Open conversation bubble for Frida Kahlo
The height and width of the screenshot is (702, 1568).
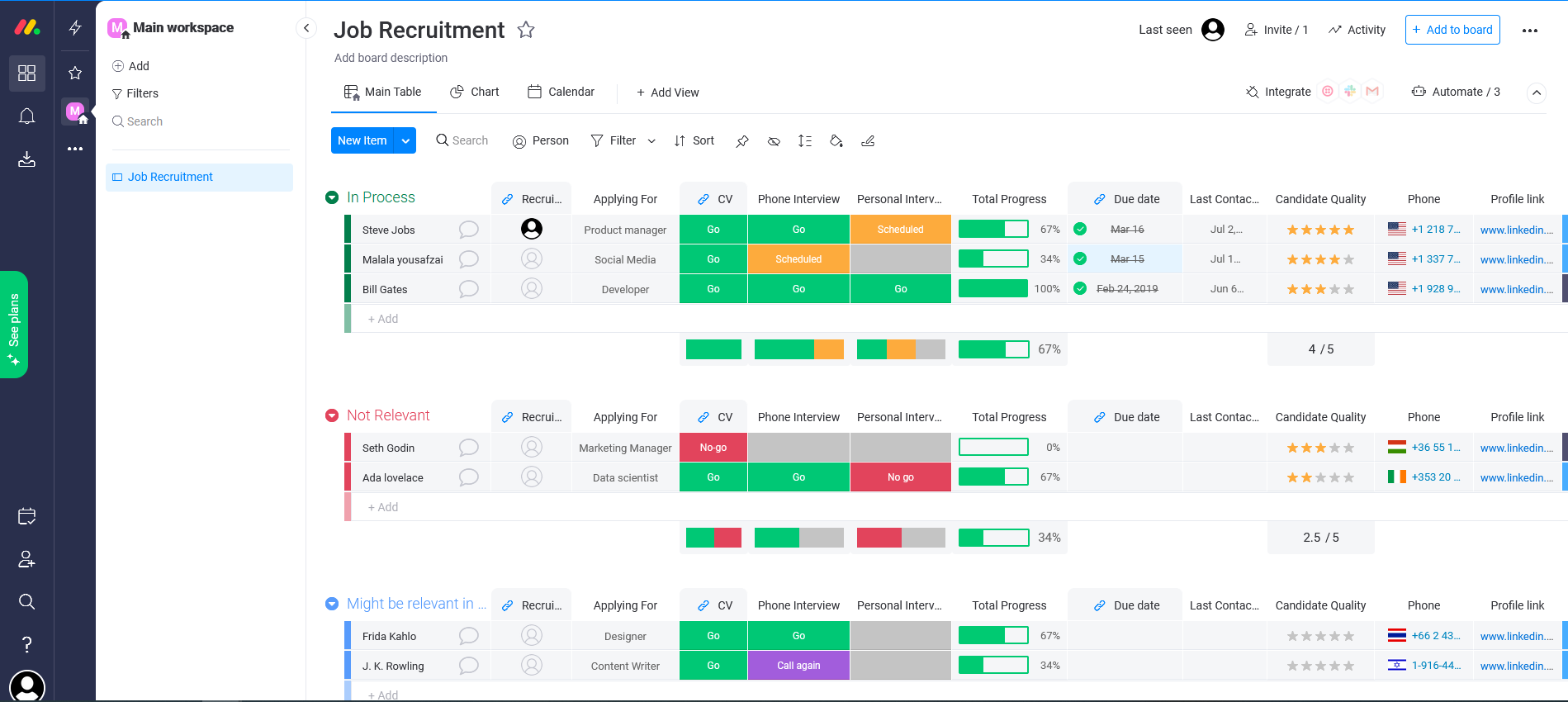pyautogui.click(x=468, y=636)
